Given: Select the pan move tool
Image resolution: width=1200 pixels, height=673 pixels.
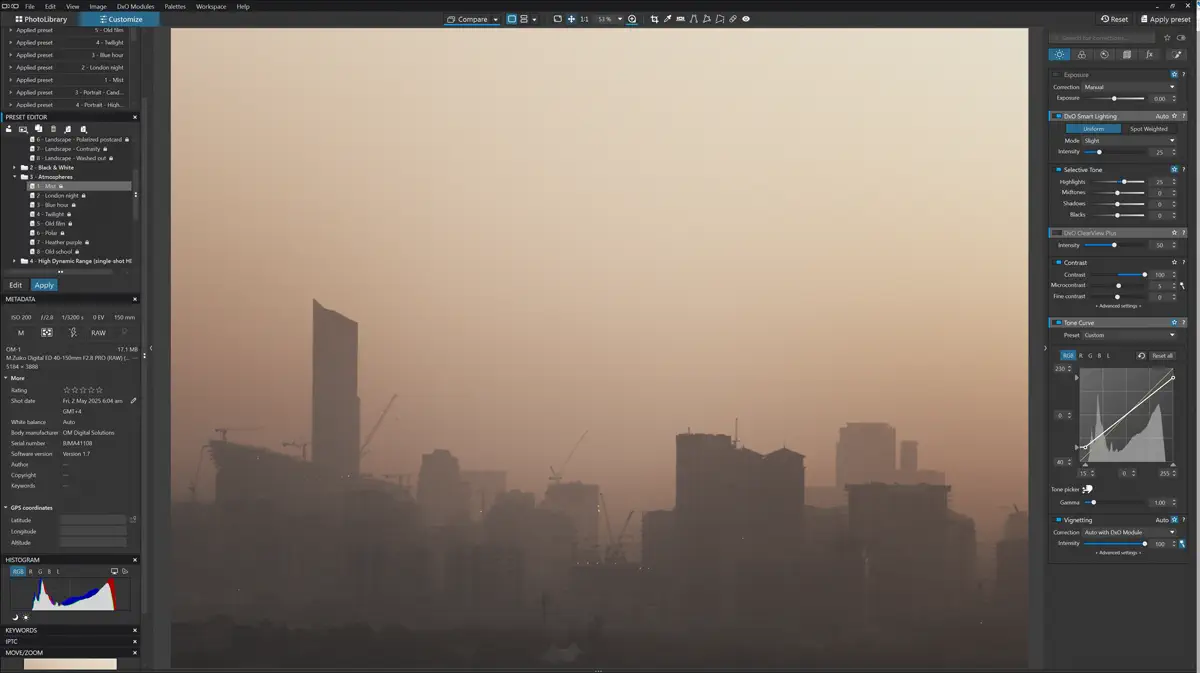Looking at the screenshot, I should 571,19.
